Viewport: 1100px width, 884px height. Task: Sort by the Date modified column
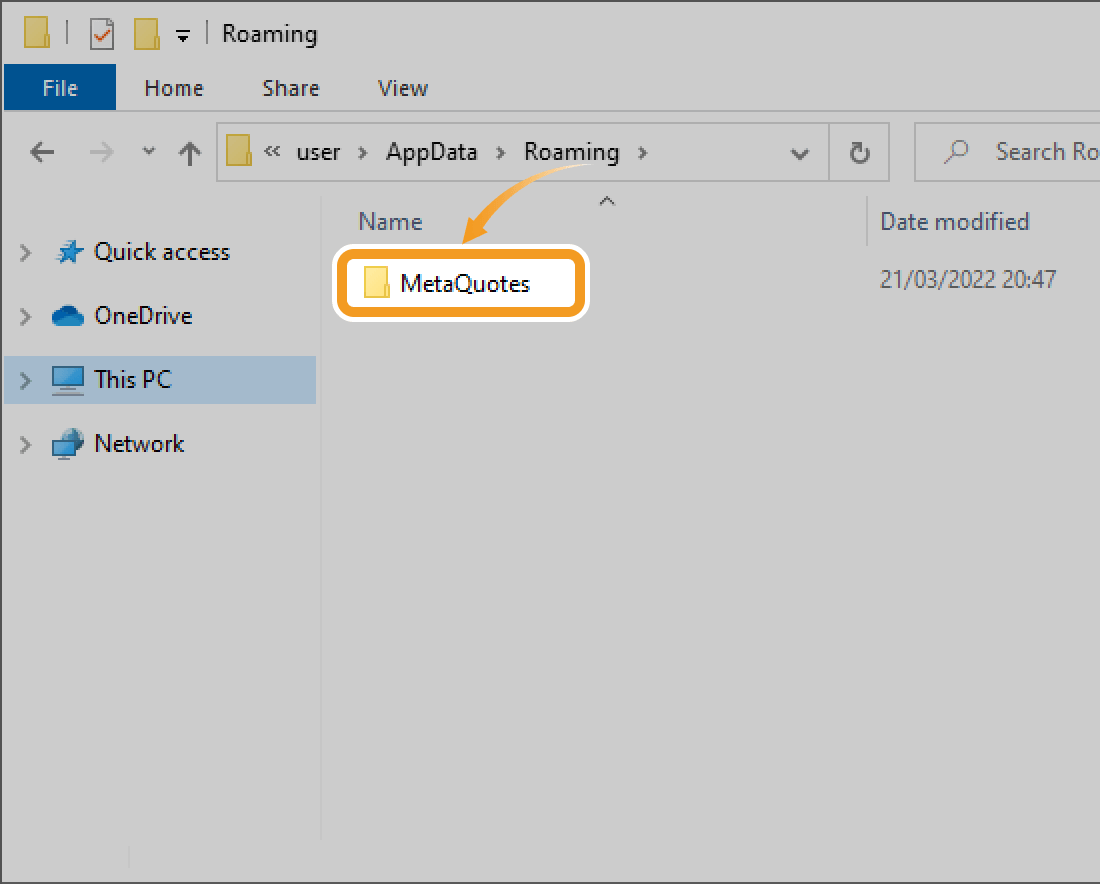pos(954,222)
